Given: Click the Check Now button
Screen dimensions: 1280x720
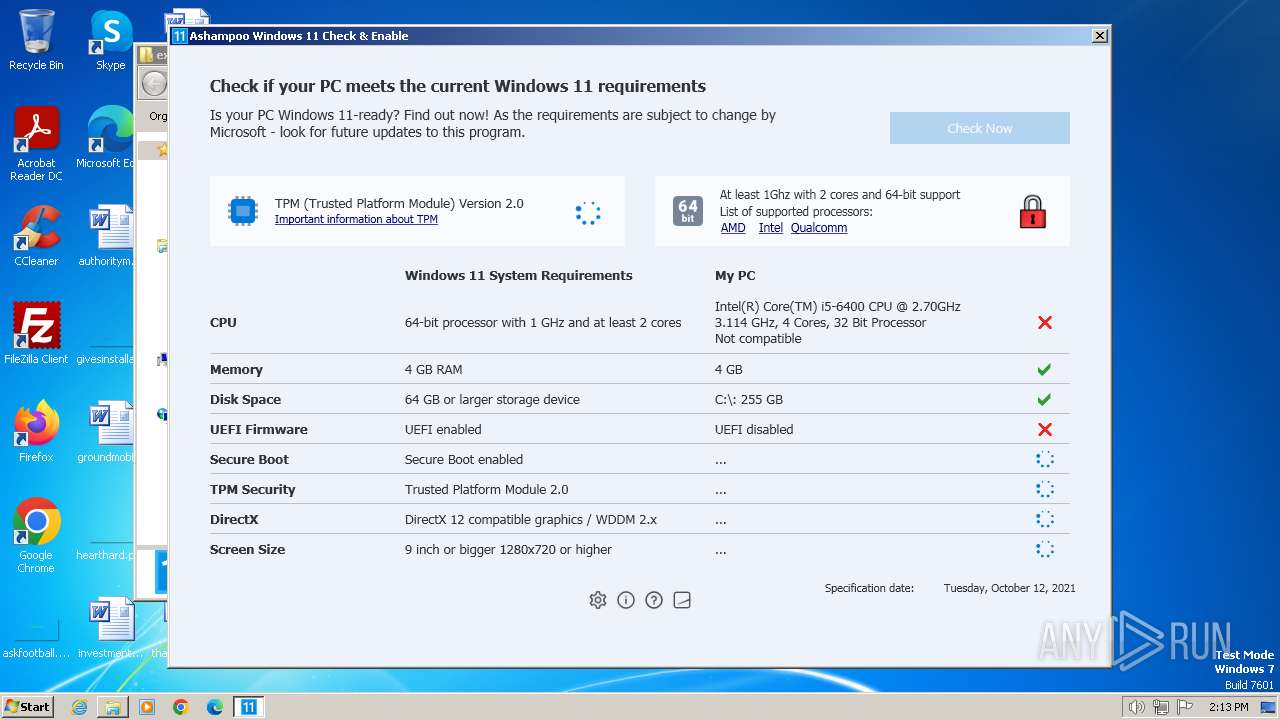Looking at the screenshot, I should coord(980,128).
